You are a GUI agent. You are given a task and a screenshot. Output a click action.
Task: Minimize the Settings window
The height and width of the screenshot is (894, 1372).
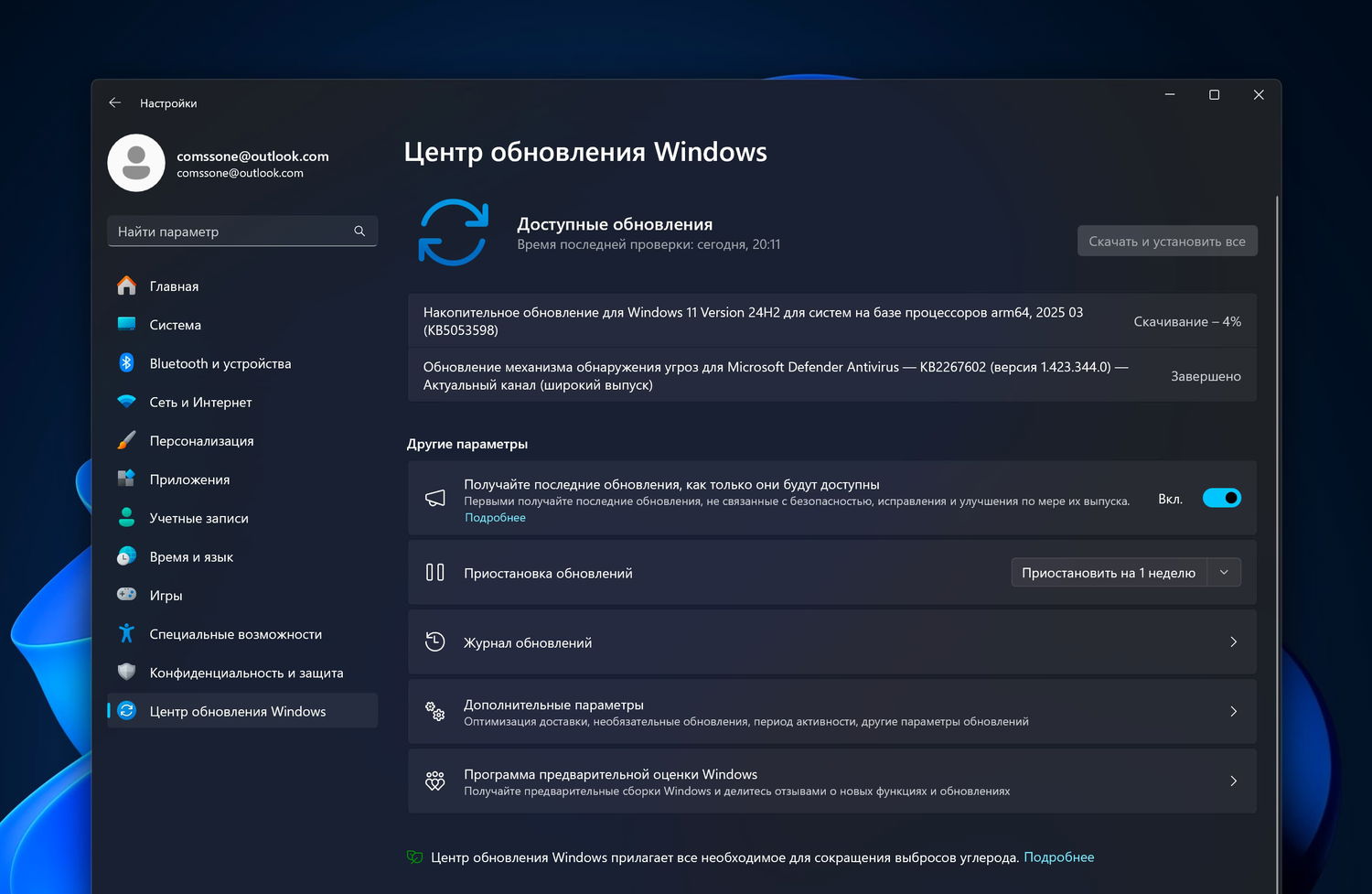[x=1170, y=94]
